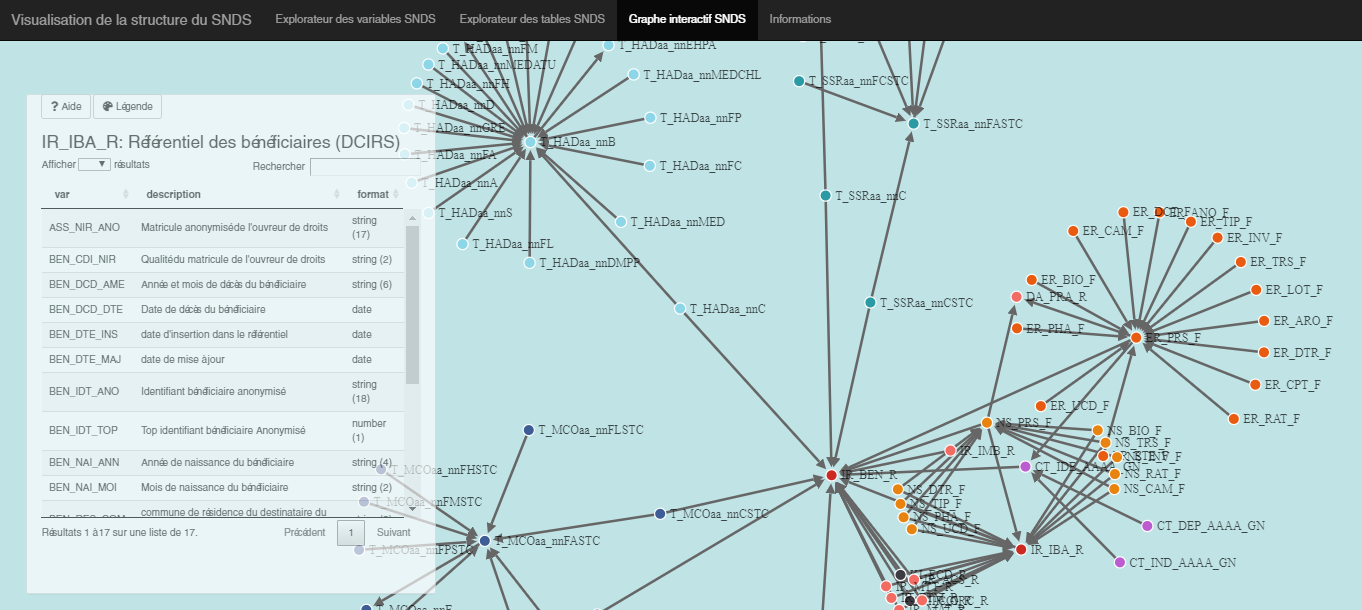Select page 1 in table pagination
The height and width of the screenshot is (610, 1362).
coord(351,533)
